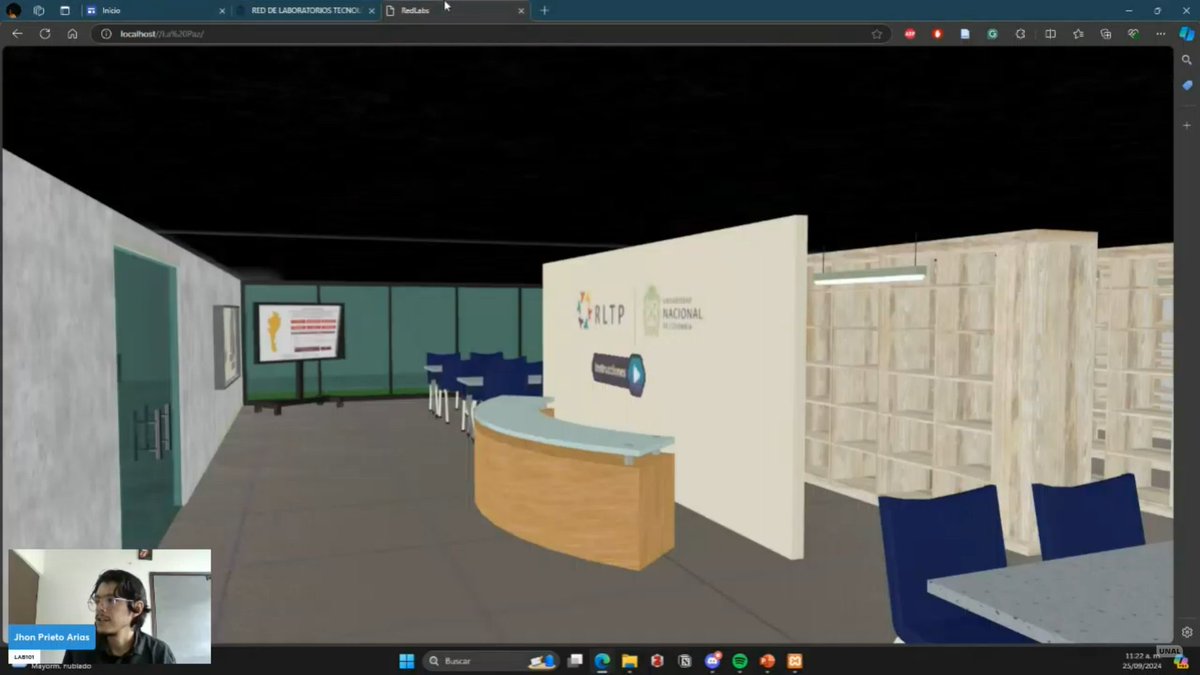This screenshot has height=675, width=1200.
Task: Open the Windows Start menu
Action: (406, 661)
